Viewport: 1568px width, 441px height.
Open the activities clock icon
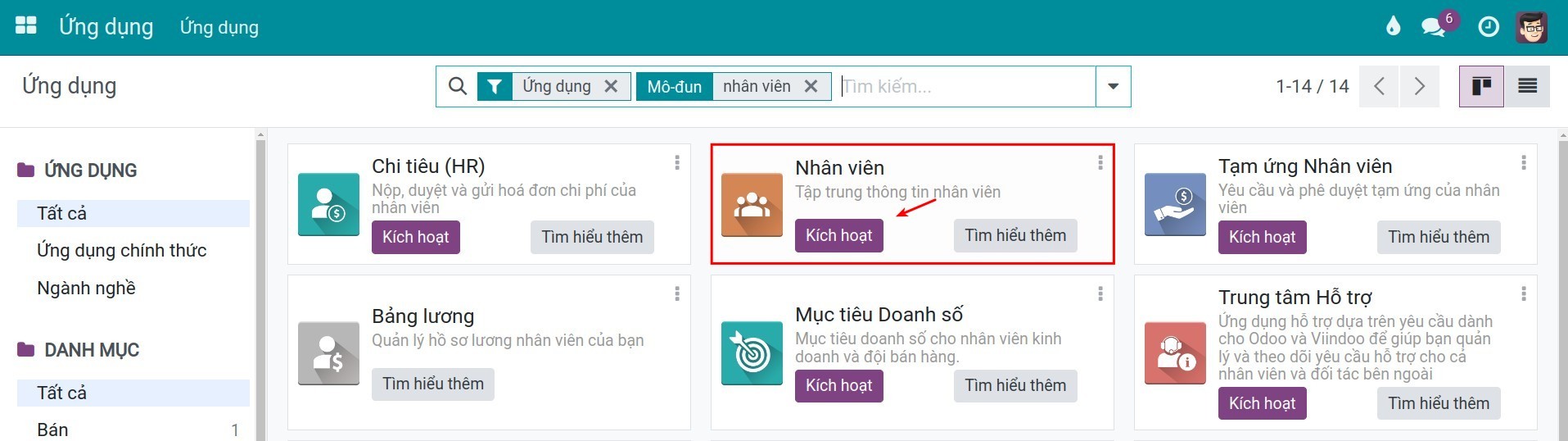click(x=1489, y=27)
